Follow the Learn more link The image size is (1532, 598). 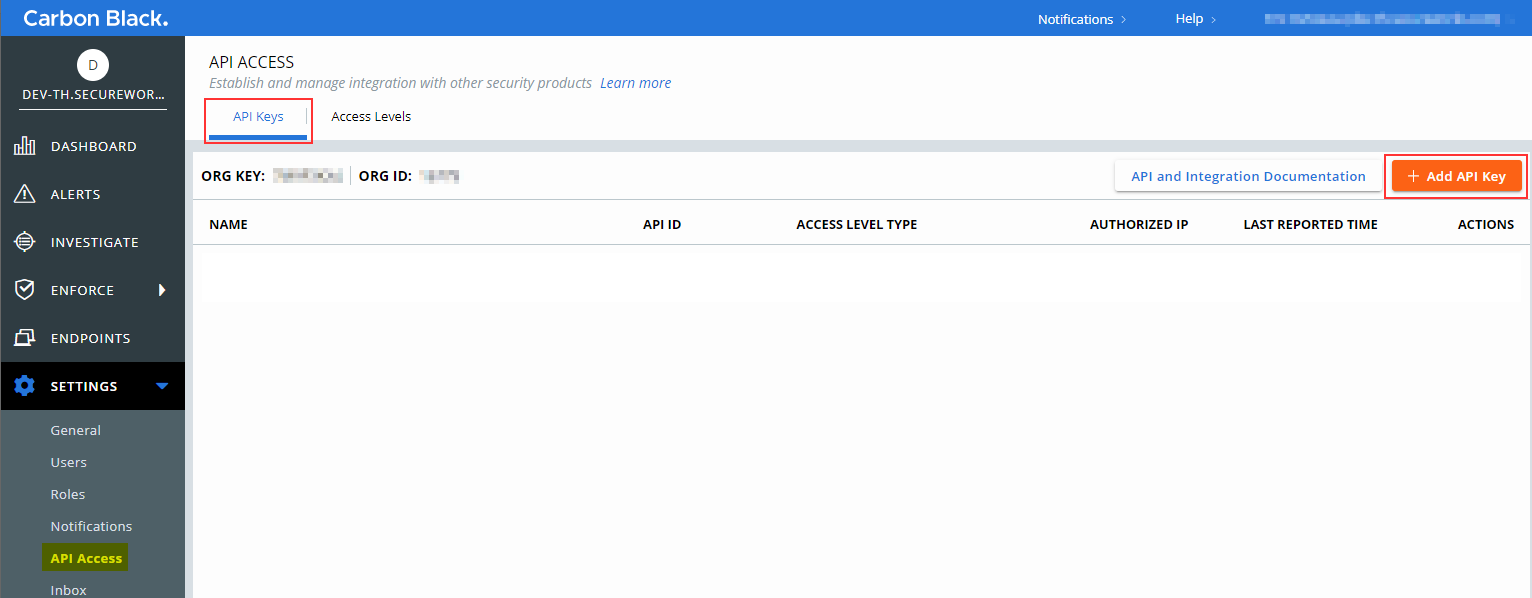(636, 83)
